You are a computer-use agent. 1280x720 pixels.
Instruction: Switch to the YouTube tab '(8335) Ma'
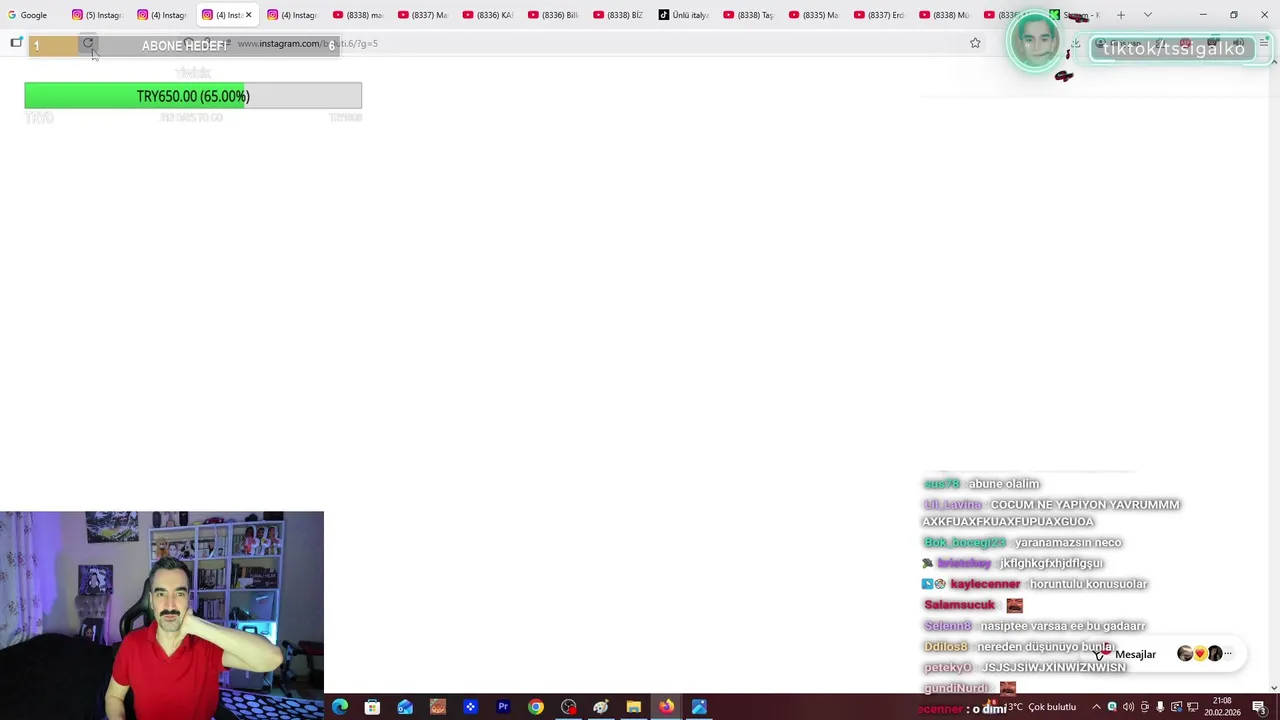tap(813, 15)
